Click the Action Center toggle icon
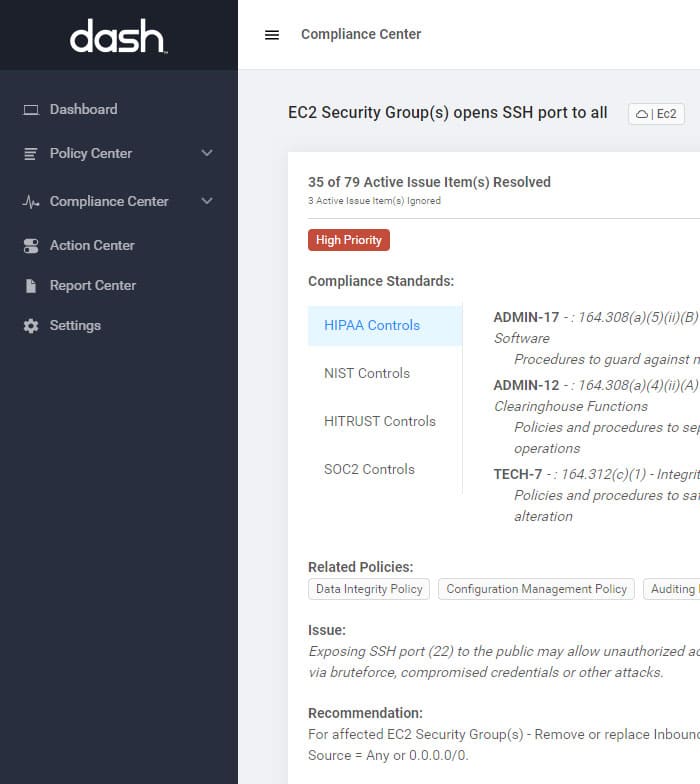700x784 pixels. pyautogui.click(x=31, y=246)
